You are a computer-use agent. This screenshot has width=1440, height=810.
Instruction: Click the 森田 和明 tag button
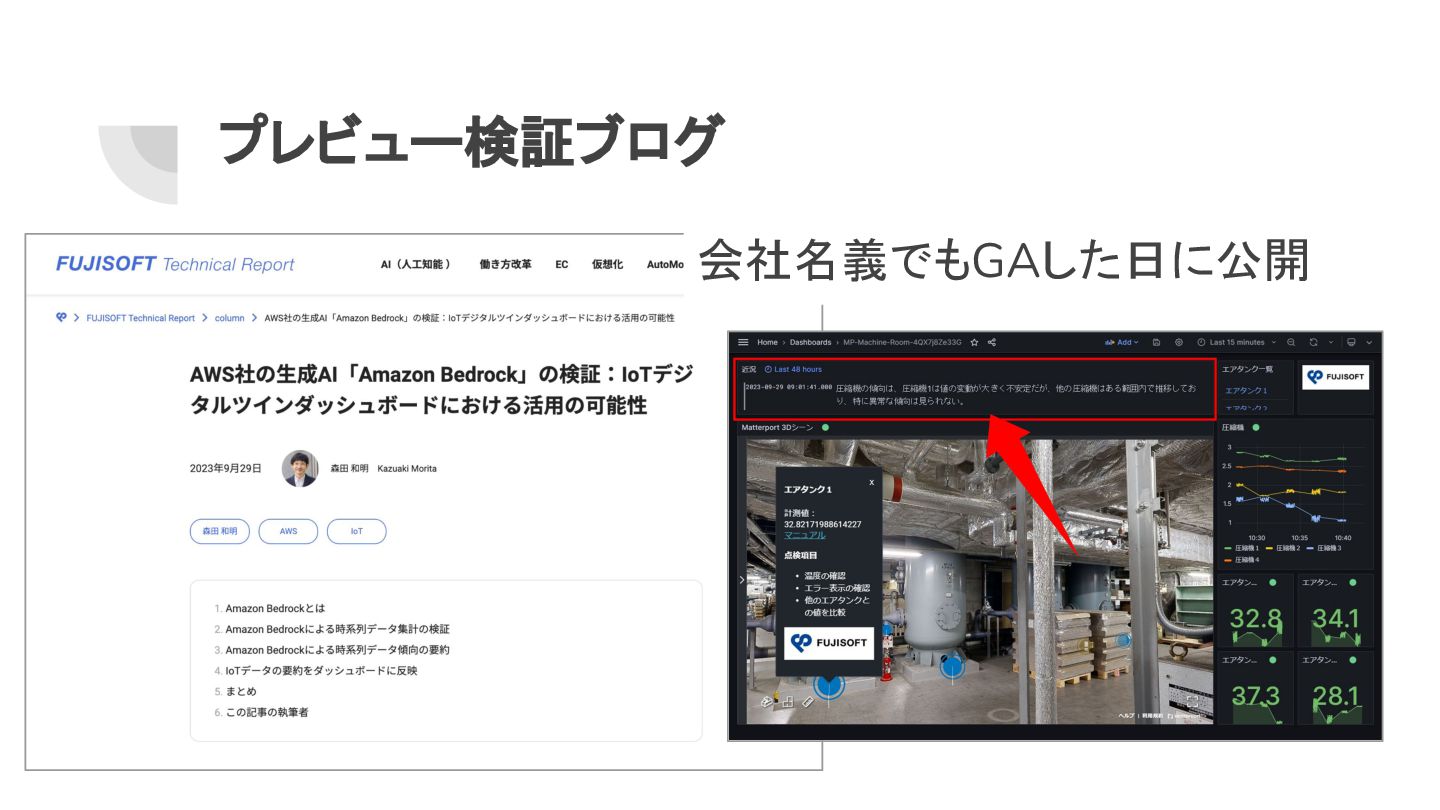(x=220, y=531)
